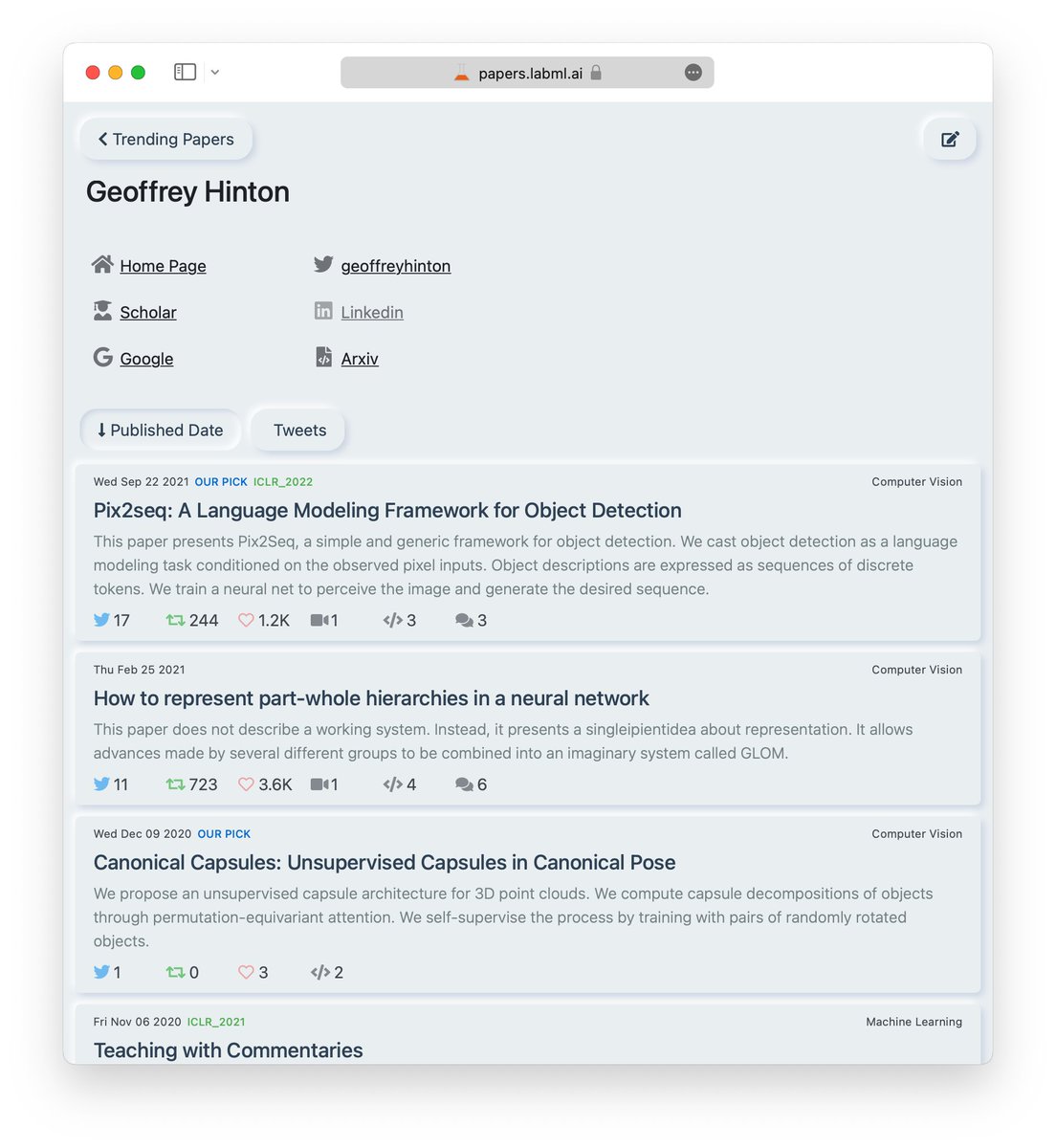The height and width of the screenshot is (1148, 1056).
Task: Open the Linkedin link
Action: 372,312
